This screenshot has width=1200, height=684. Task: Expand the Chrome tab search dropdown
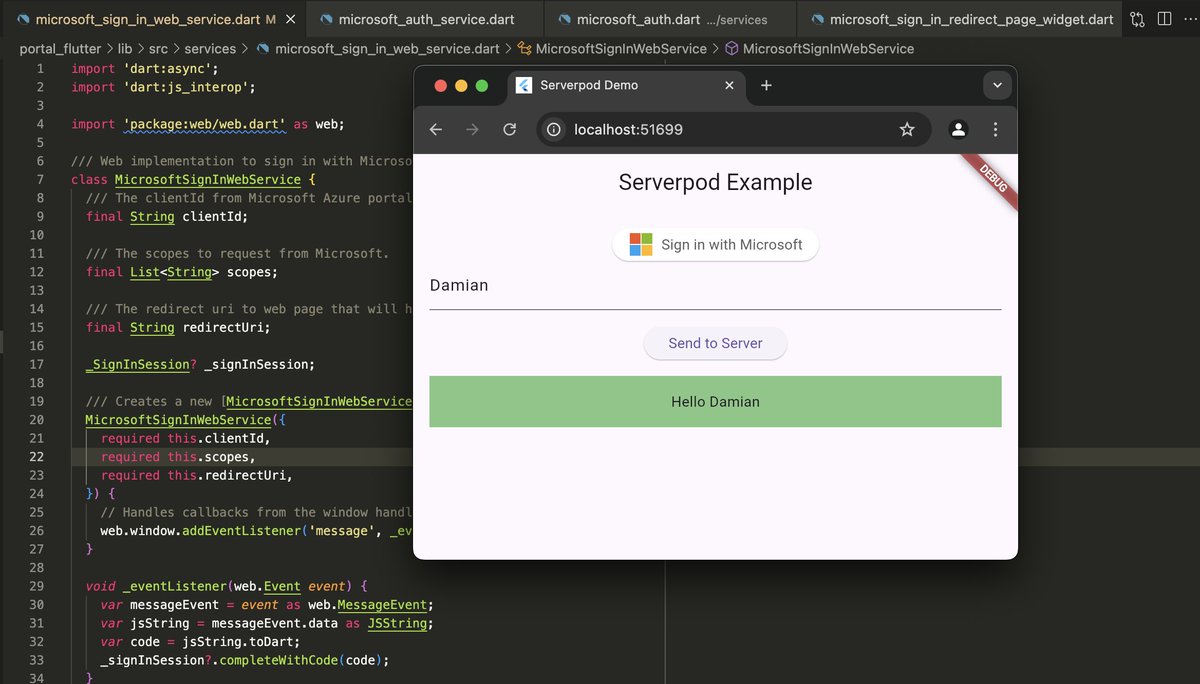coord(997,86)
